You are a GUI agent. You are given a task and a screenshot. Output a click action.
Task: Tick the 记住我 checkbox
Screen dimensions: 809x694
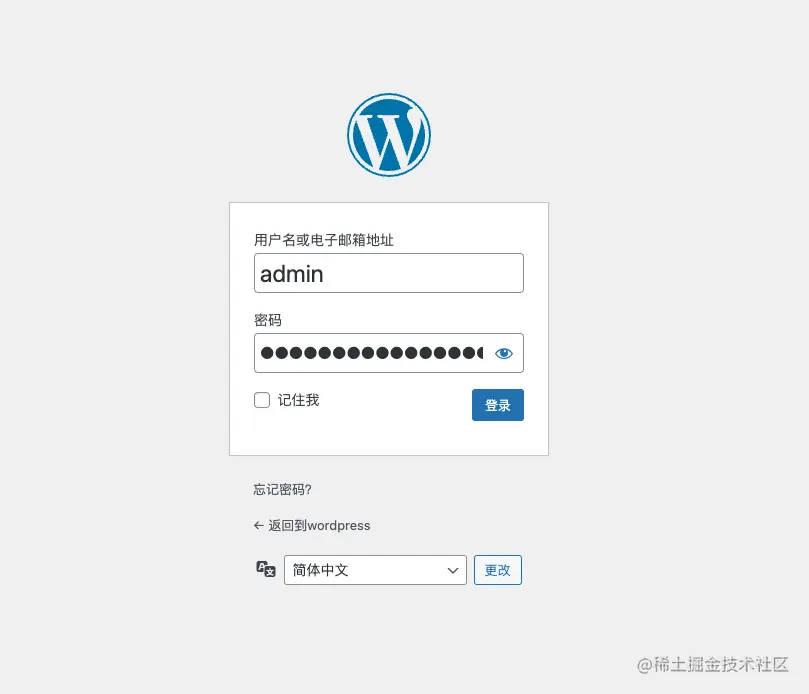click(x=262, y=400)
